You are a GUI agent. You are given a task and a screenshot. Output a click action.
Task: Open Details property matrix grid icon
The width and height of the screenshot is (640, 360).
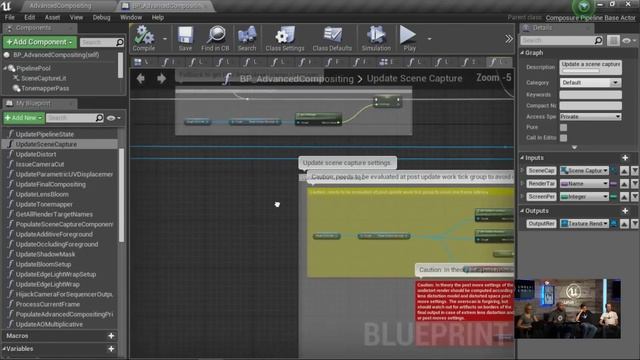click(613, 40)
